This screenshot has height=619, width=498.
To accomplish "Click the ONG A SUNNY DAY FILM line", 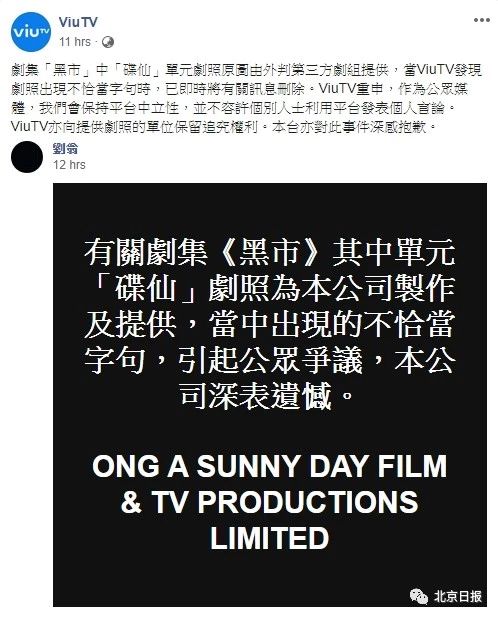I will [x=270, y=466].
